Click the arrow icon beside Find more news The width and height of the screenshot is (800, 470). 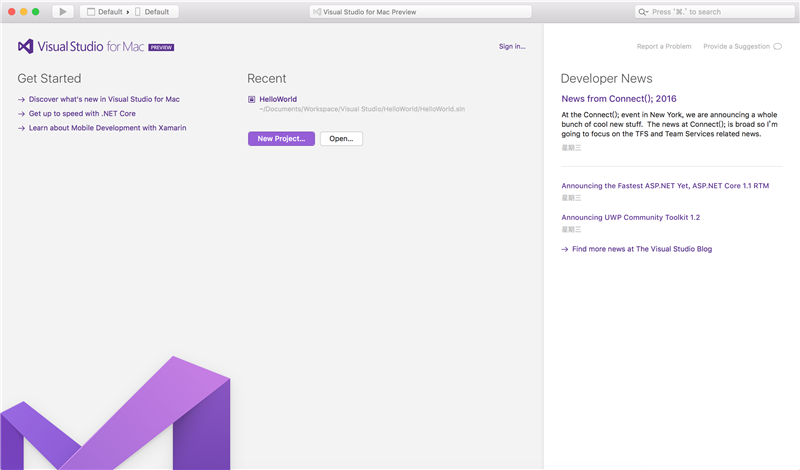click(x=565, y=250)
